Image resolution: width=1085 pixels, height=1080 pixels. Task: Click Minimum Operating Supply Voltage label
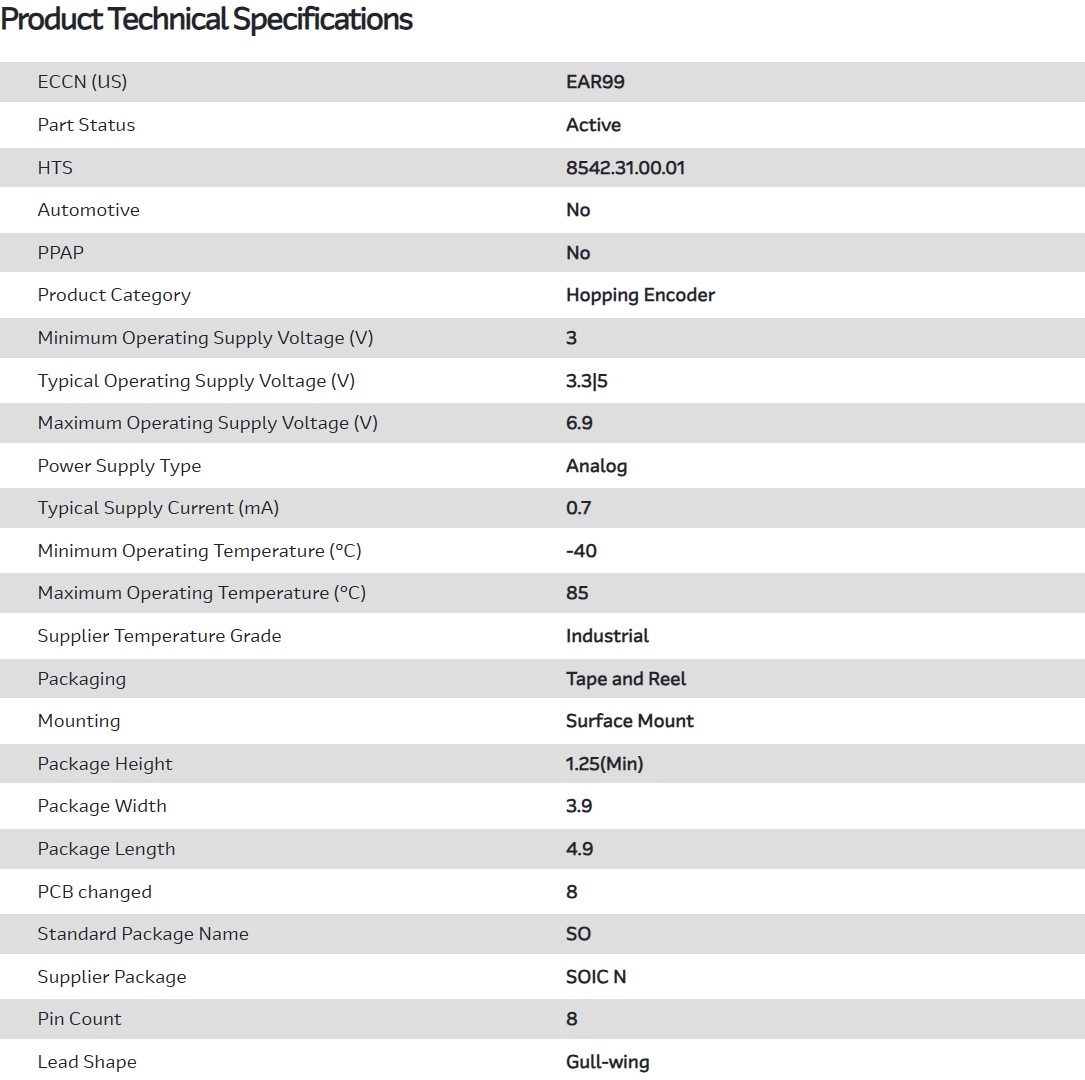pos(205,338)
